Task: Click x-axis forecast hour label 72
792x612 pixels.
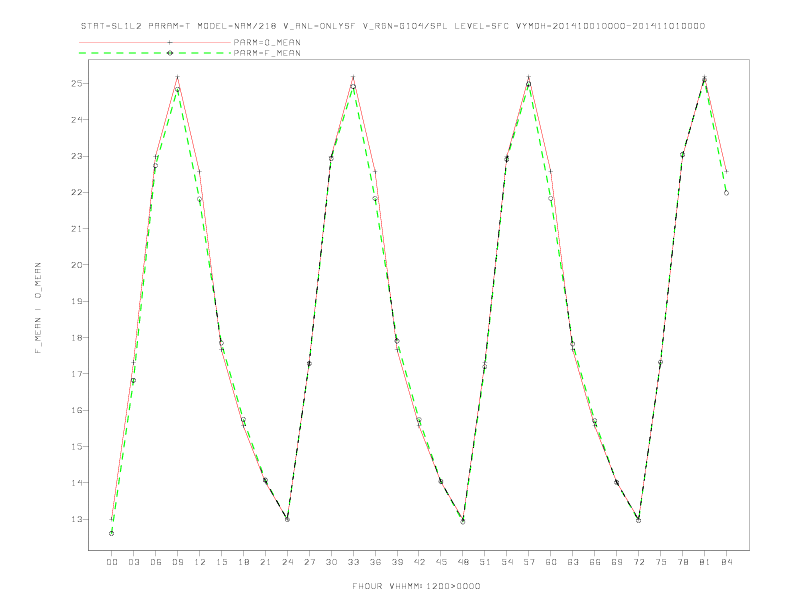Action: point(639,562)
